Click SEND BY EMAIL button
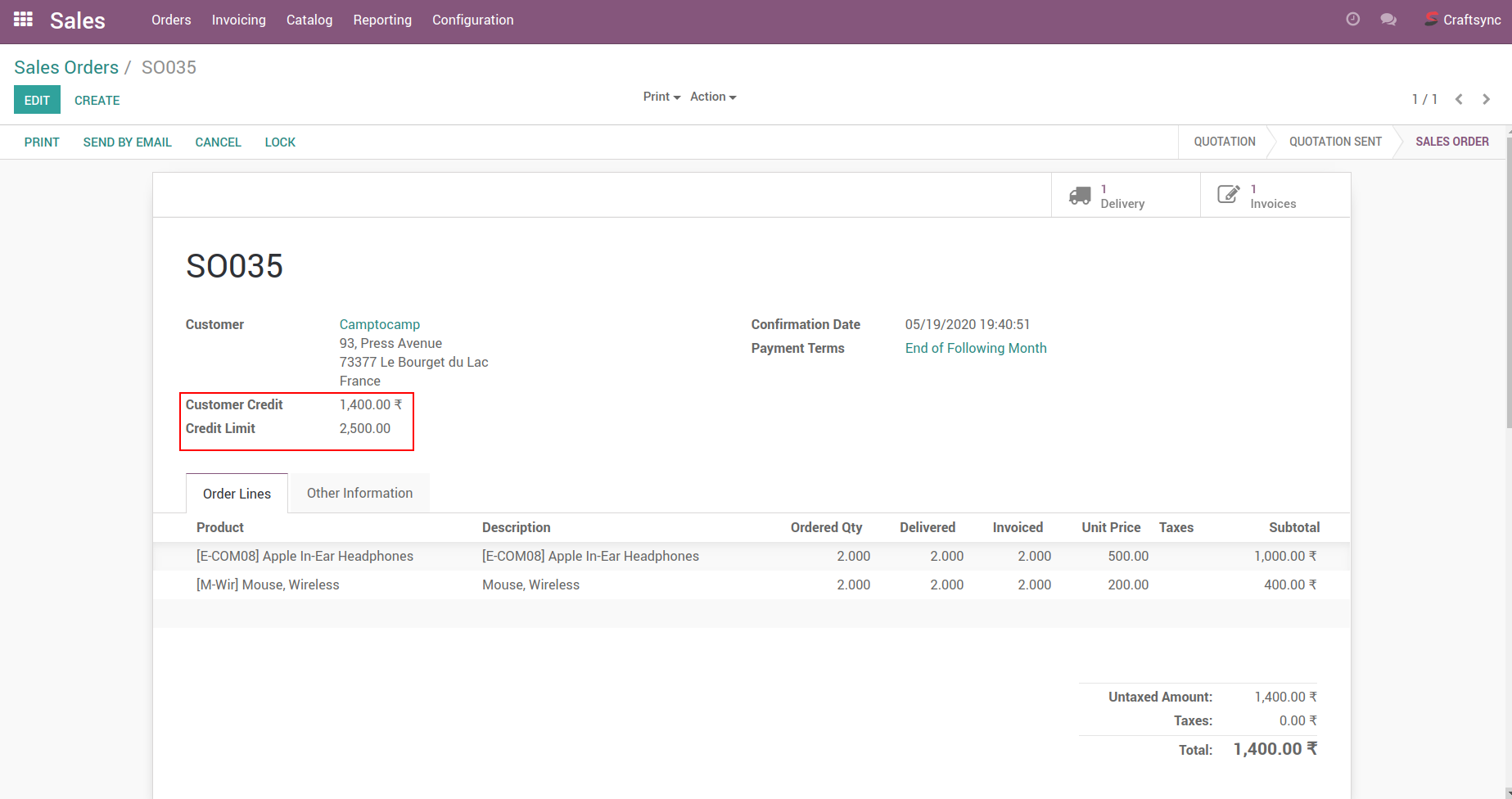Screen dimensions: 1512x799 pos(127,142)
